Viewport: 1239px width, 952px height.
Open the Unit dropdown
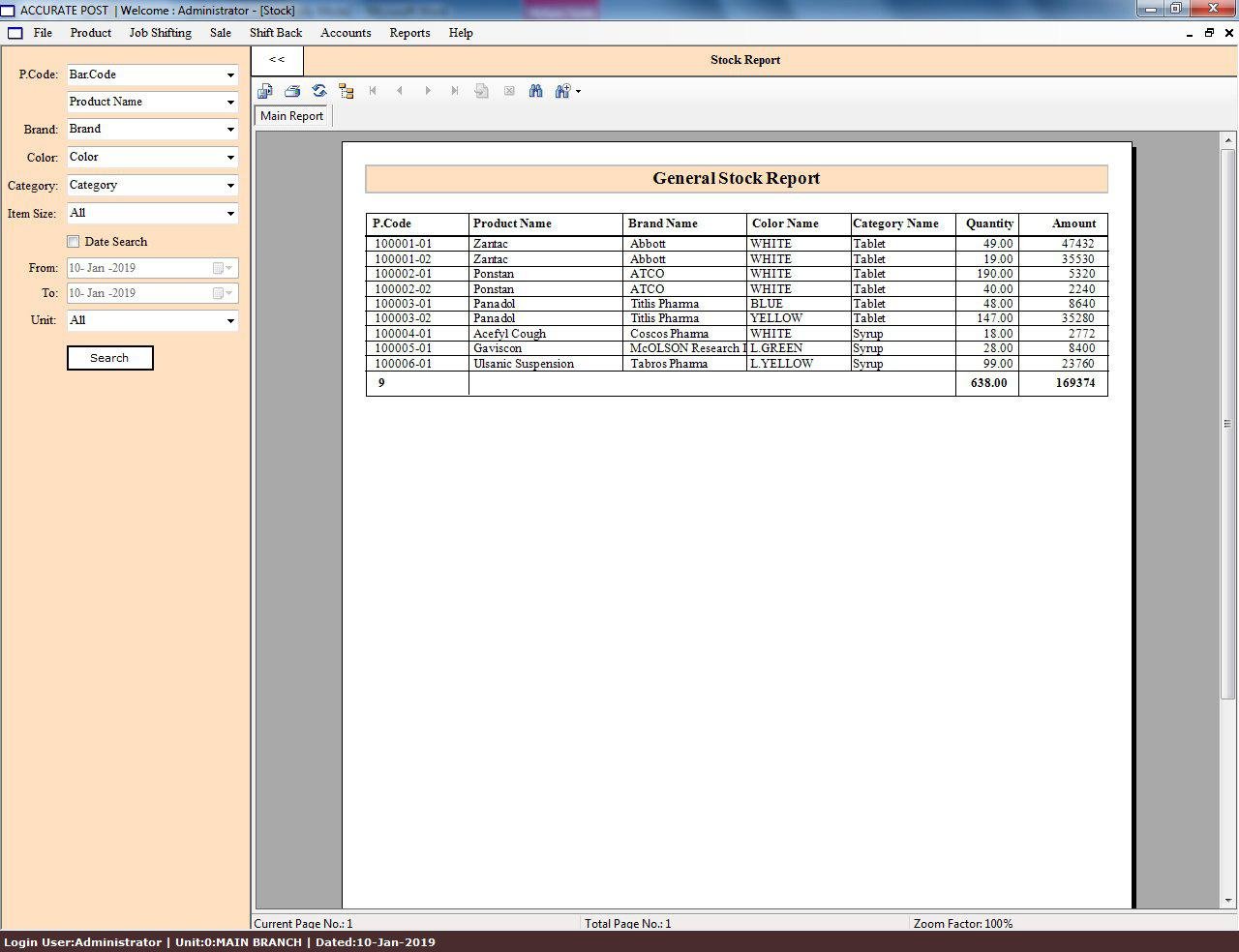[230, 321]
